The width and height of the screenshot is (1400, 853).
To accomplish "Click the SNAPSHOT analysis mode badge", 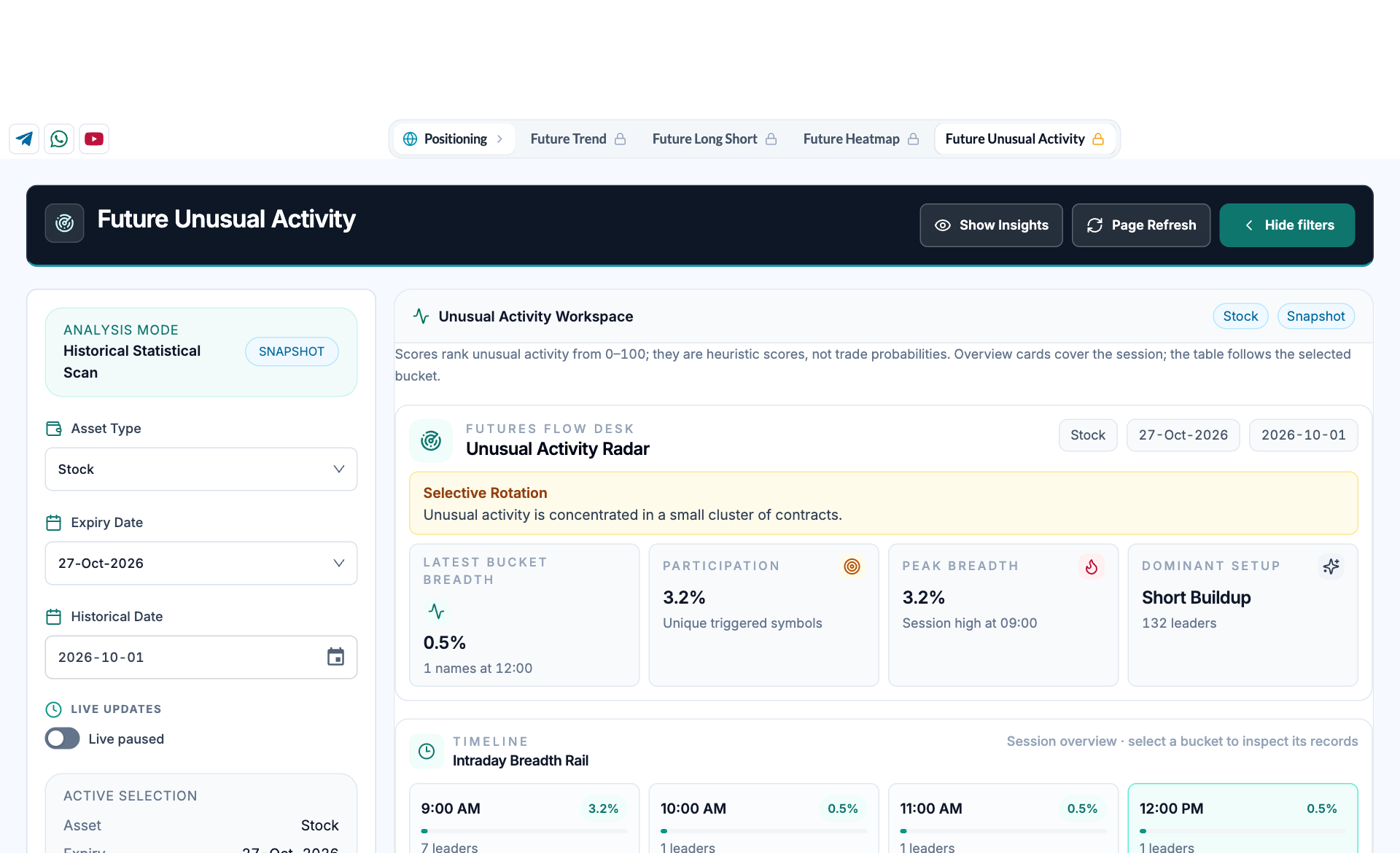I will pos(292,351).
